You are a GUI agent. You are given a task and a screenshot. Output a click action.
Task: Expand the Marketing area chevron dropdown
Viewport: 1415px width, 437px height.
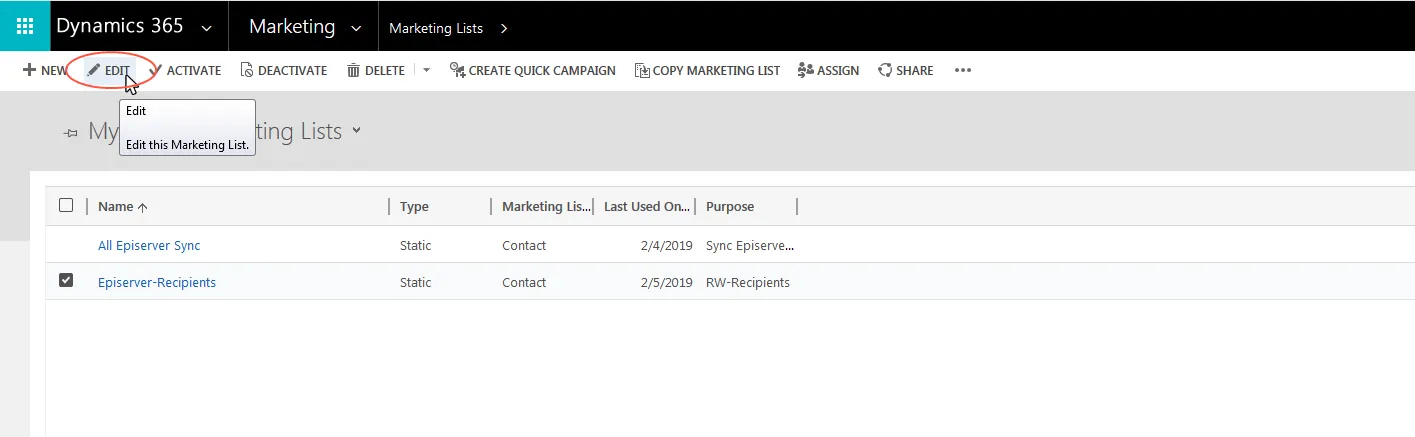click(358, 29)
